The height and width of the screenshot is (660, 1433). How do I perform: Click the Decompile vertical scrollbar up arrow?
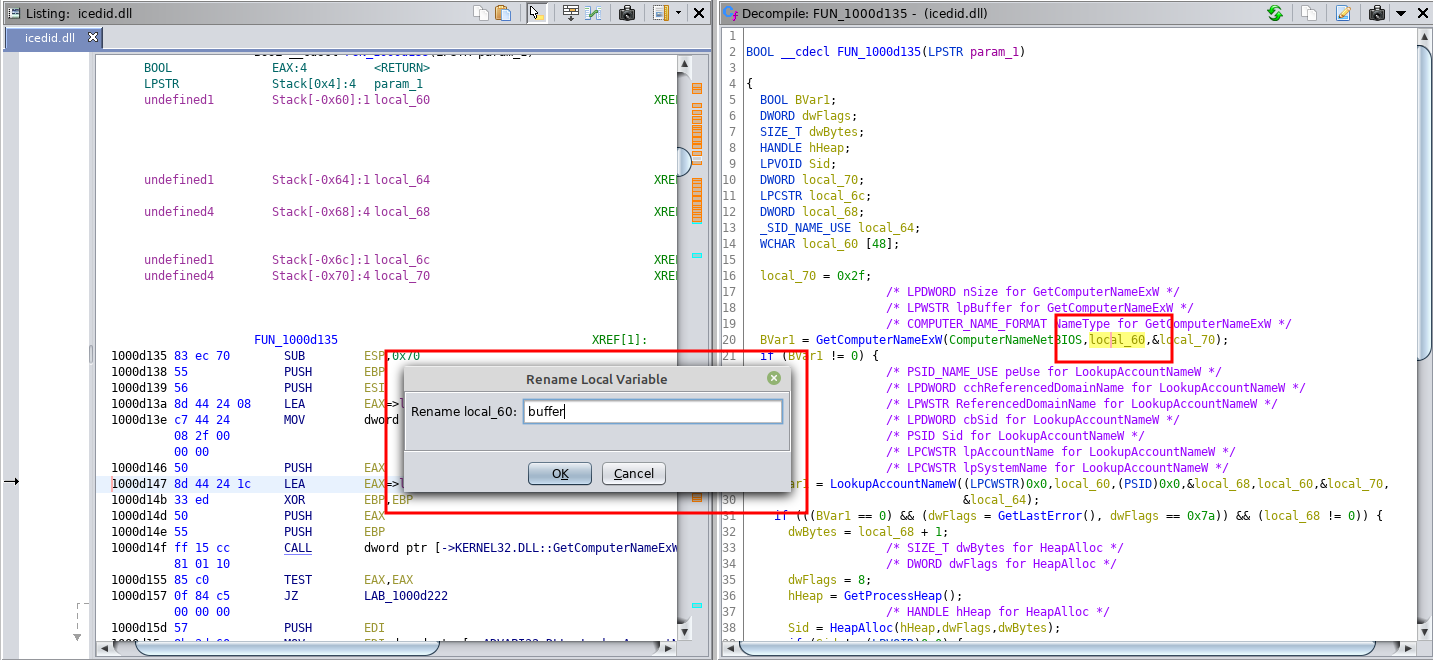1424,36
